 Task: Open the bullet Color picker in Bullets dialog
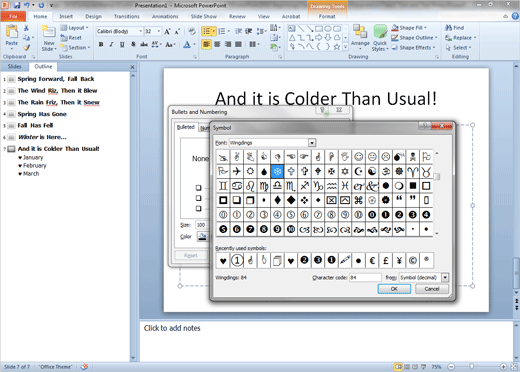click(203, 237)
